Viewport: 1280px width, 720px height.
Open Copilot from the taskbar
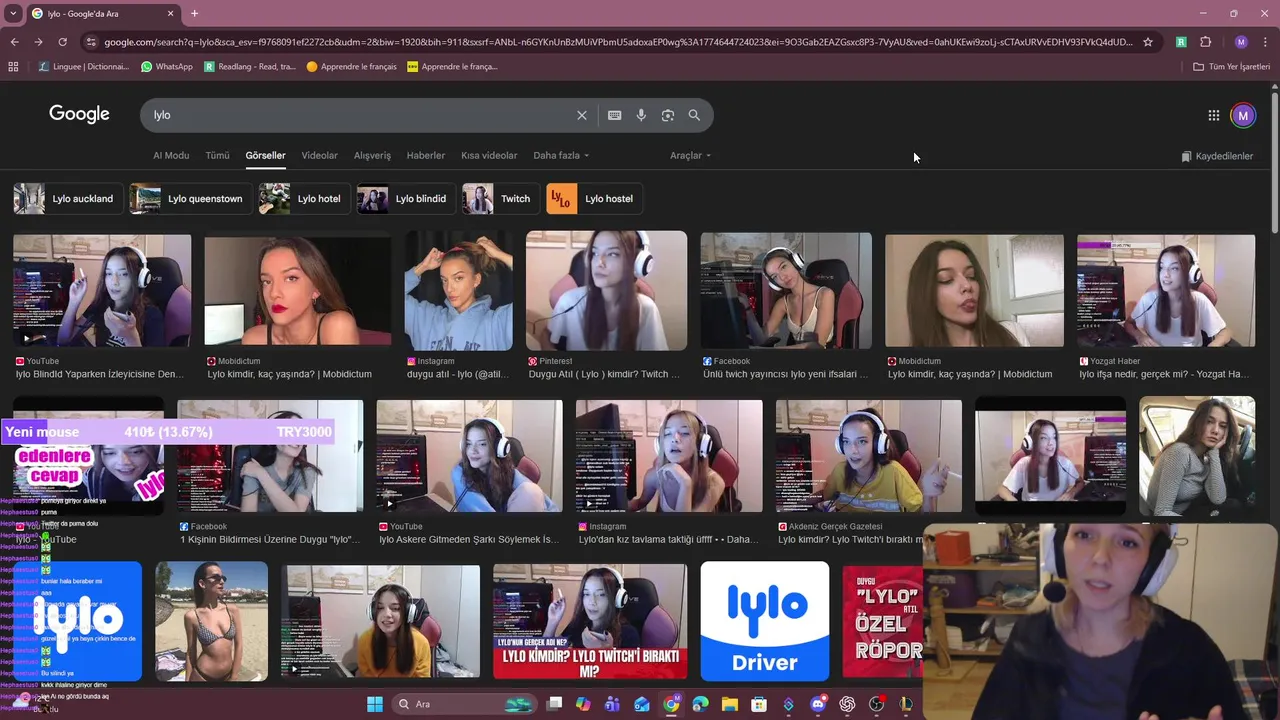click(x=583, y=704)
